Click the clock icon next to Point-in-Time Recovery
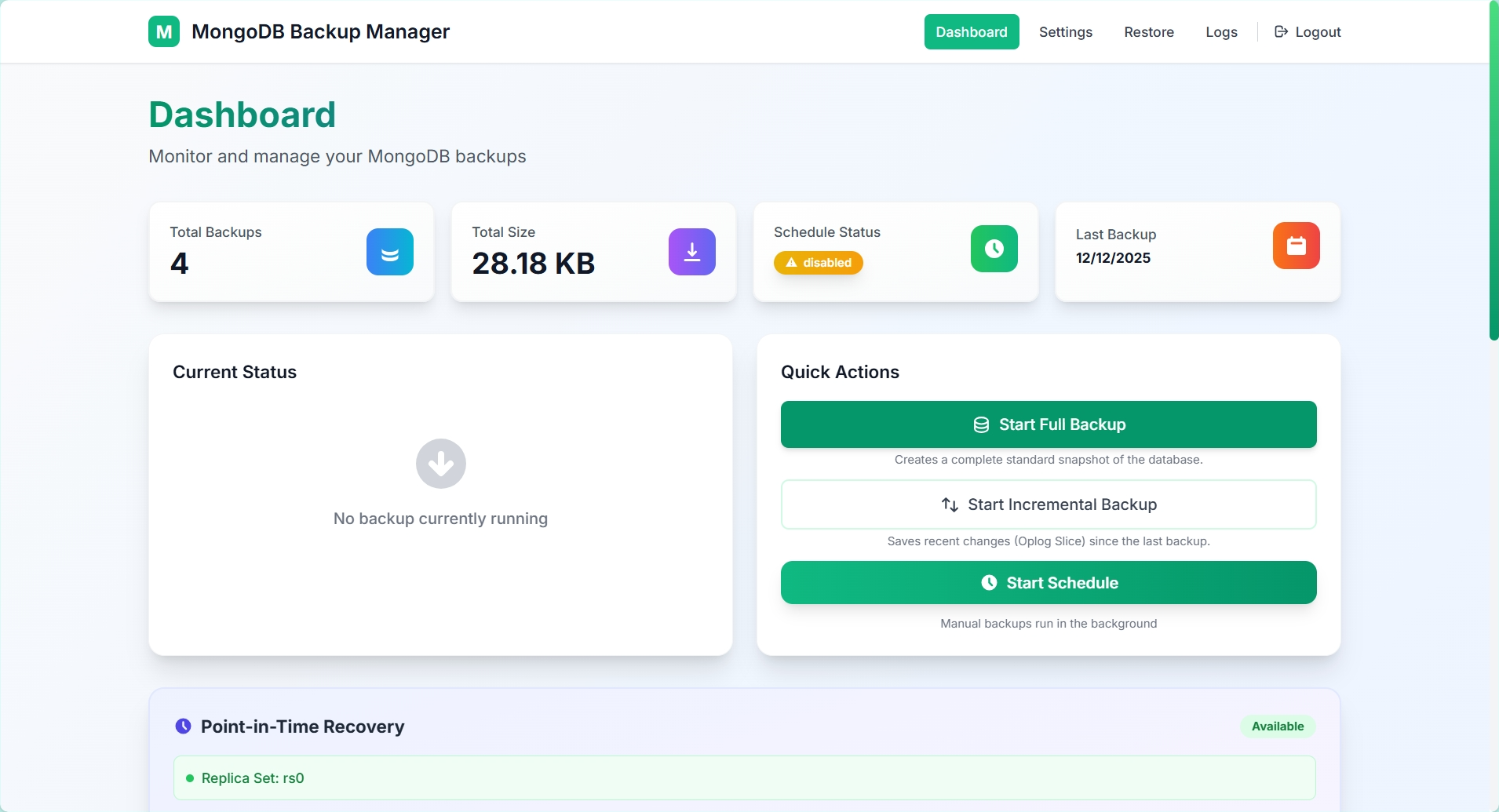This screenshot has width=1499, height=812. [182, 726]
